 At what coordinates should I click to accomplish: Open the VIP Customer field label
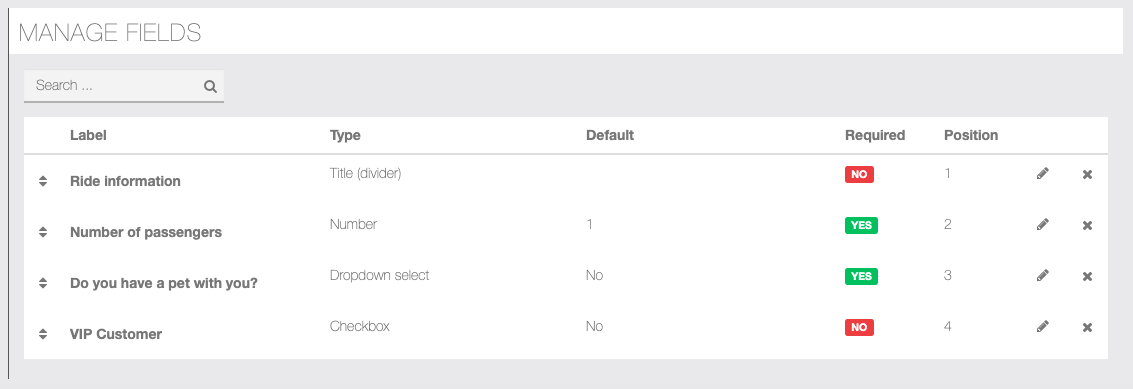tap(116, 334)
